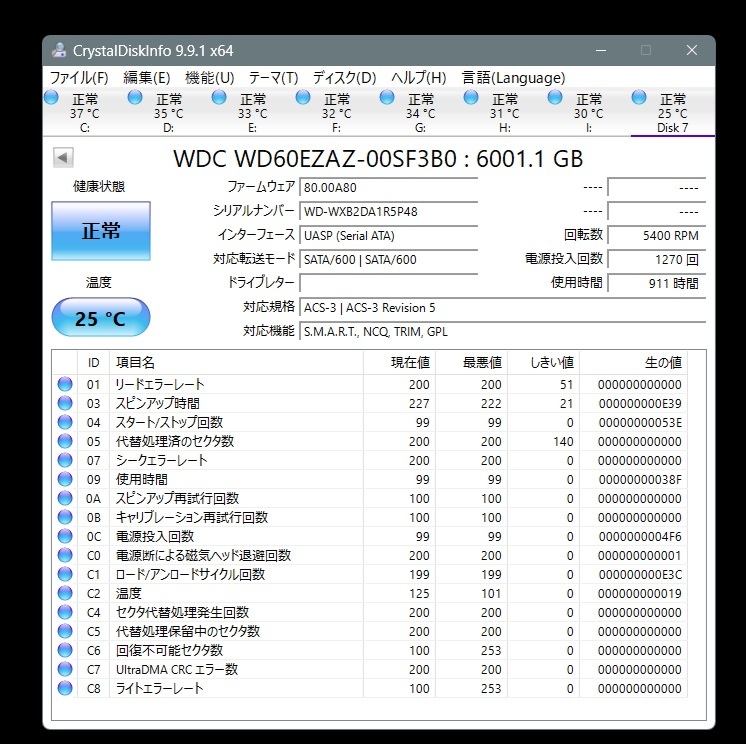746x744 pixels.
Task: Minimize the CrystalDiskInfo window
Action: pyautogui.click(x=601, y=50)
